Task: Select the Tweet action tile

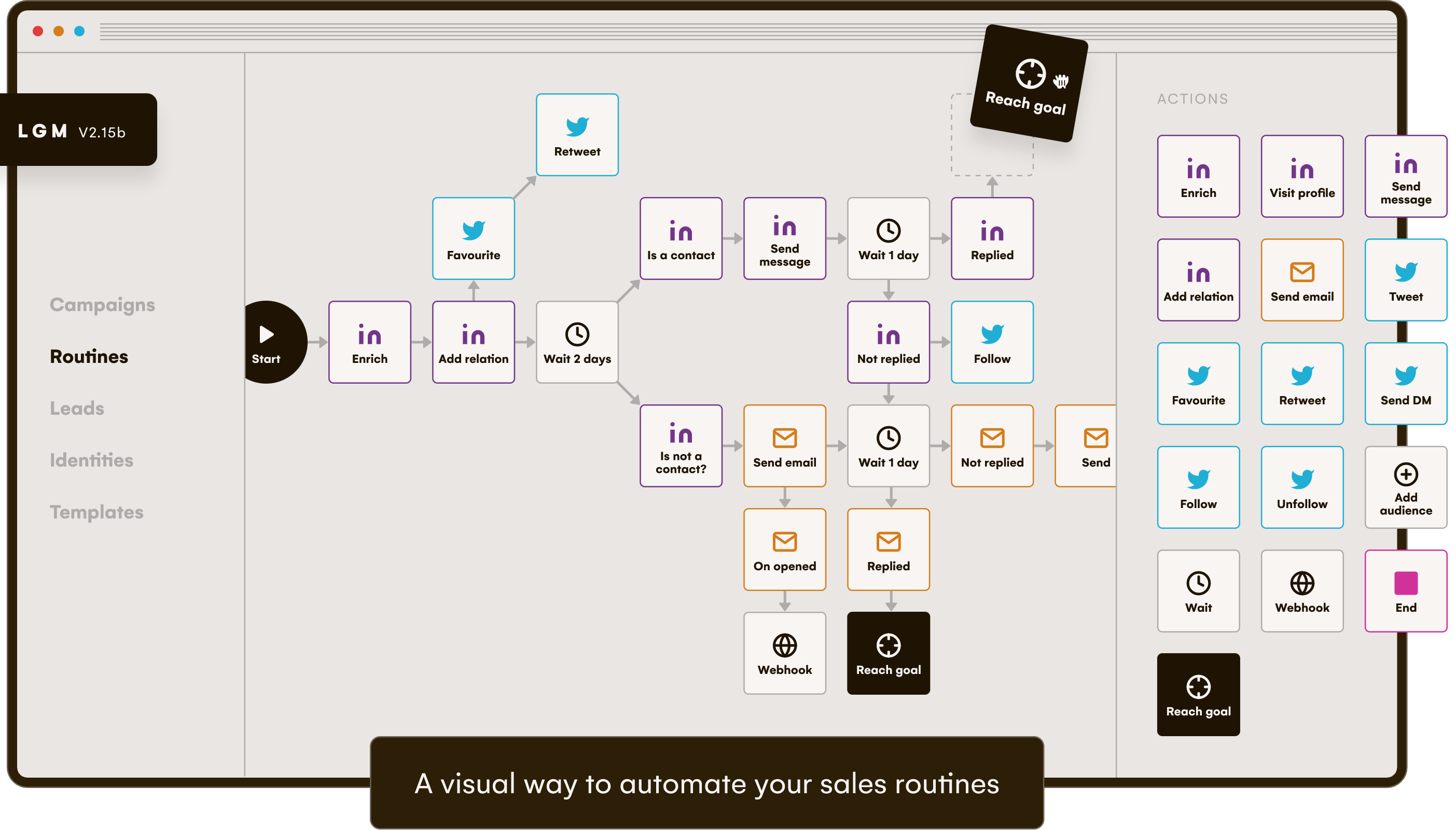Action: point(1405,280)
